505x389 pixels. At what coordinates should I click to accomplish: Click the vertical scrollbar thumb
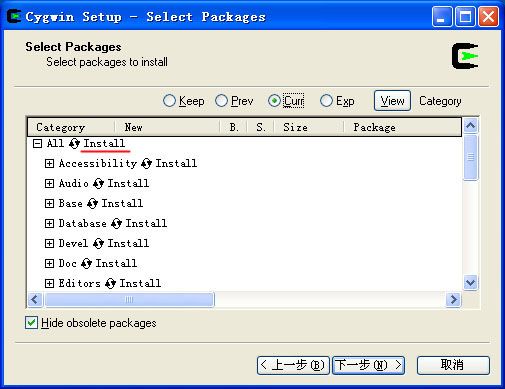470,158
